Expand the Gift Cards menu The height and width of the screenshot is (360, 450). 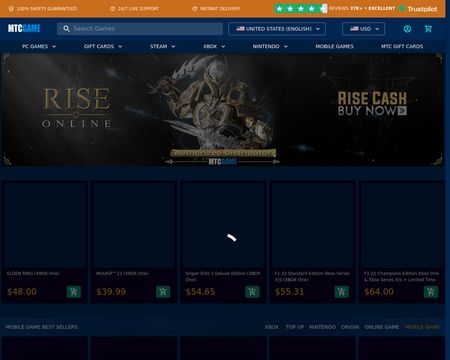click(x=103, y=46)
